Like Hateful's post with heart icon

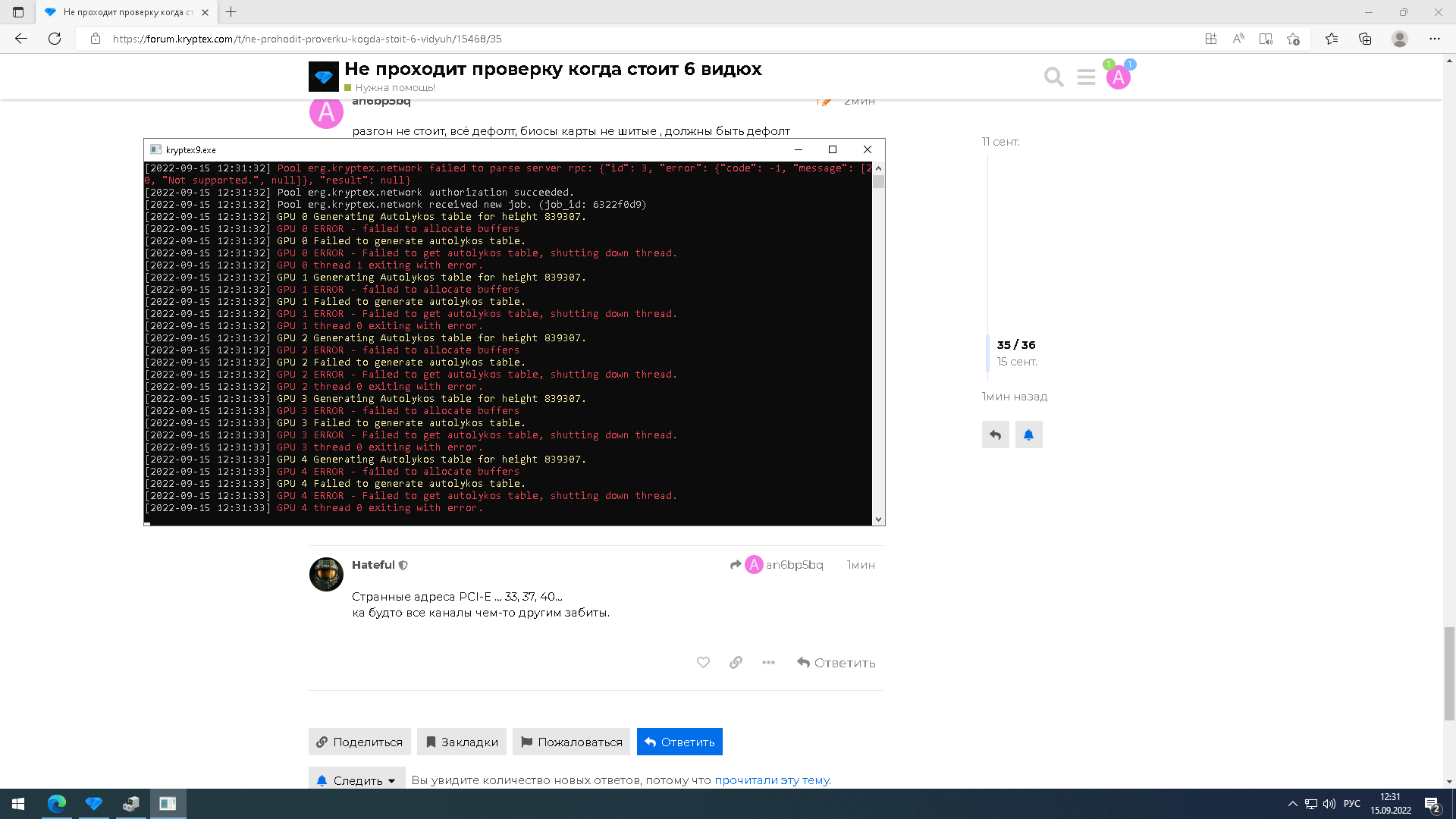point(703,662)
